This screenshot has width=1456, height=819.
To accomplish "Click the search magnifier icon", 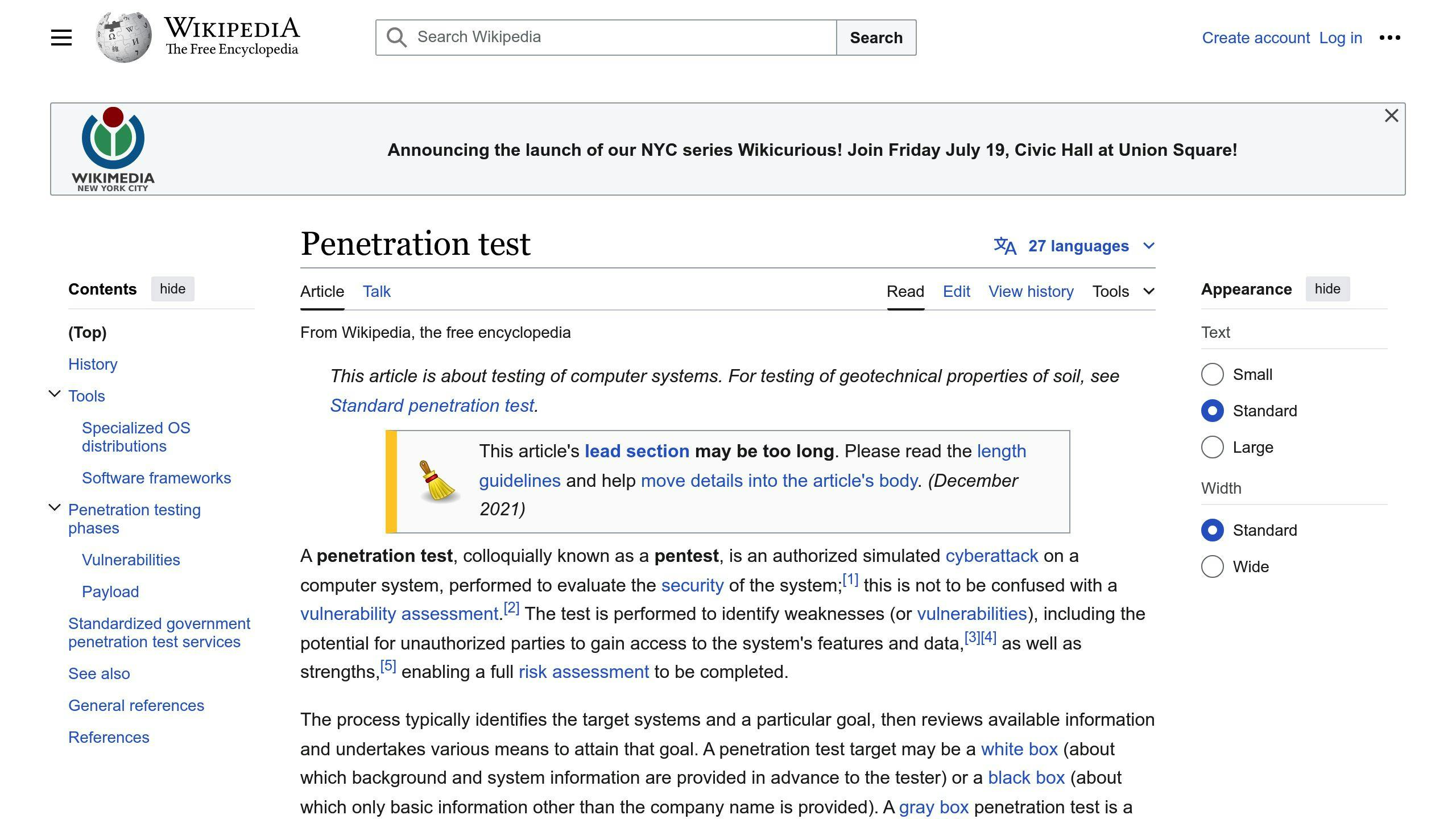I will (x=396, y=38).
